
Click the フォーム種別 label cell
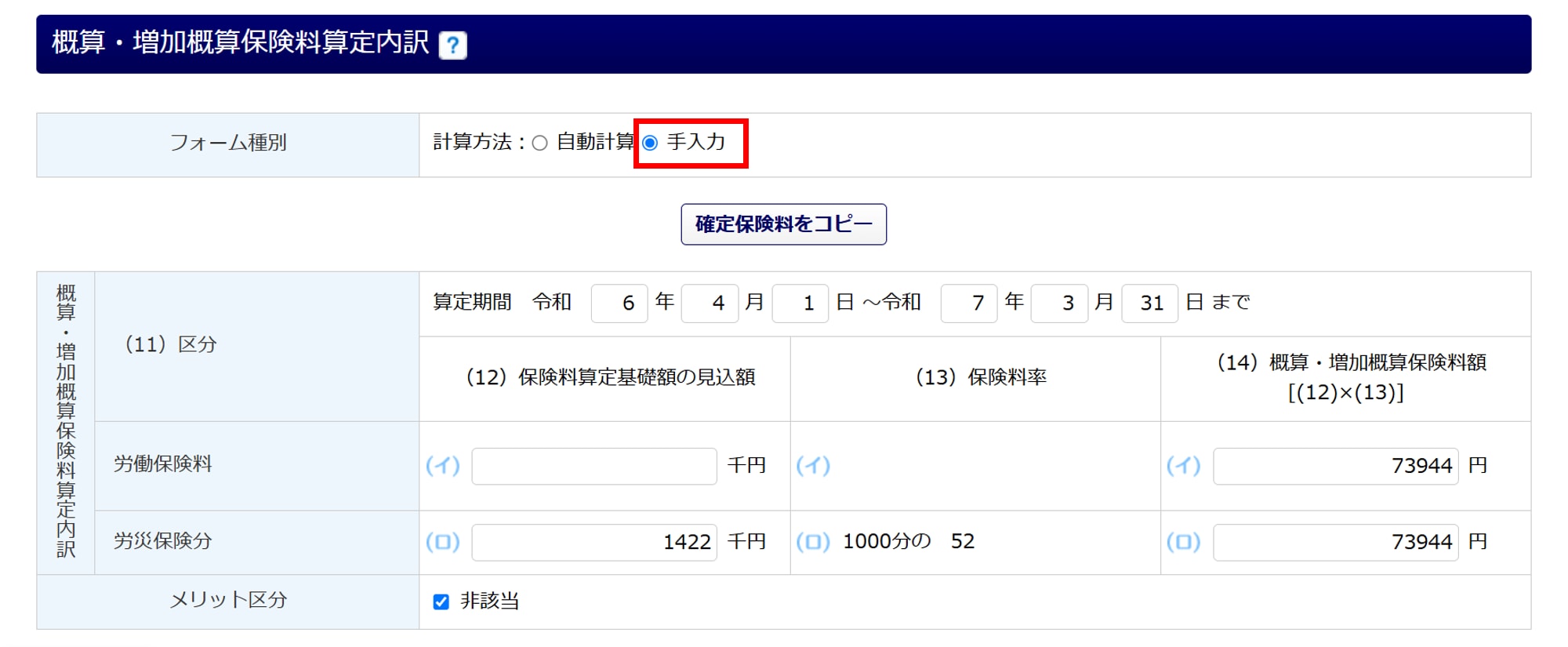(x=228, y=144)
